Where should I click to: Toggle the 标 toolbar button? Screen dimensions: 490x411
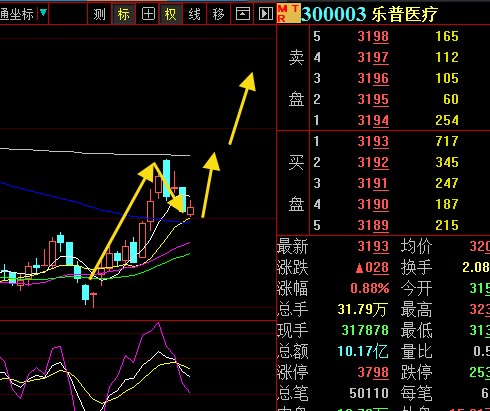coord(124,14)
